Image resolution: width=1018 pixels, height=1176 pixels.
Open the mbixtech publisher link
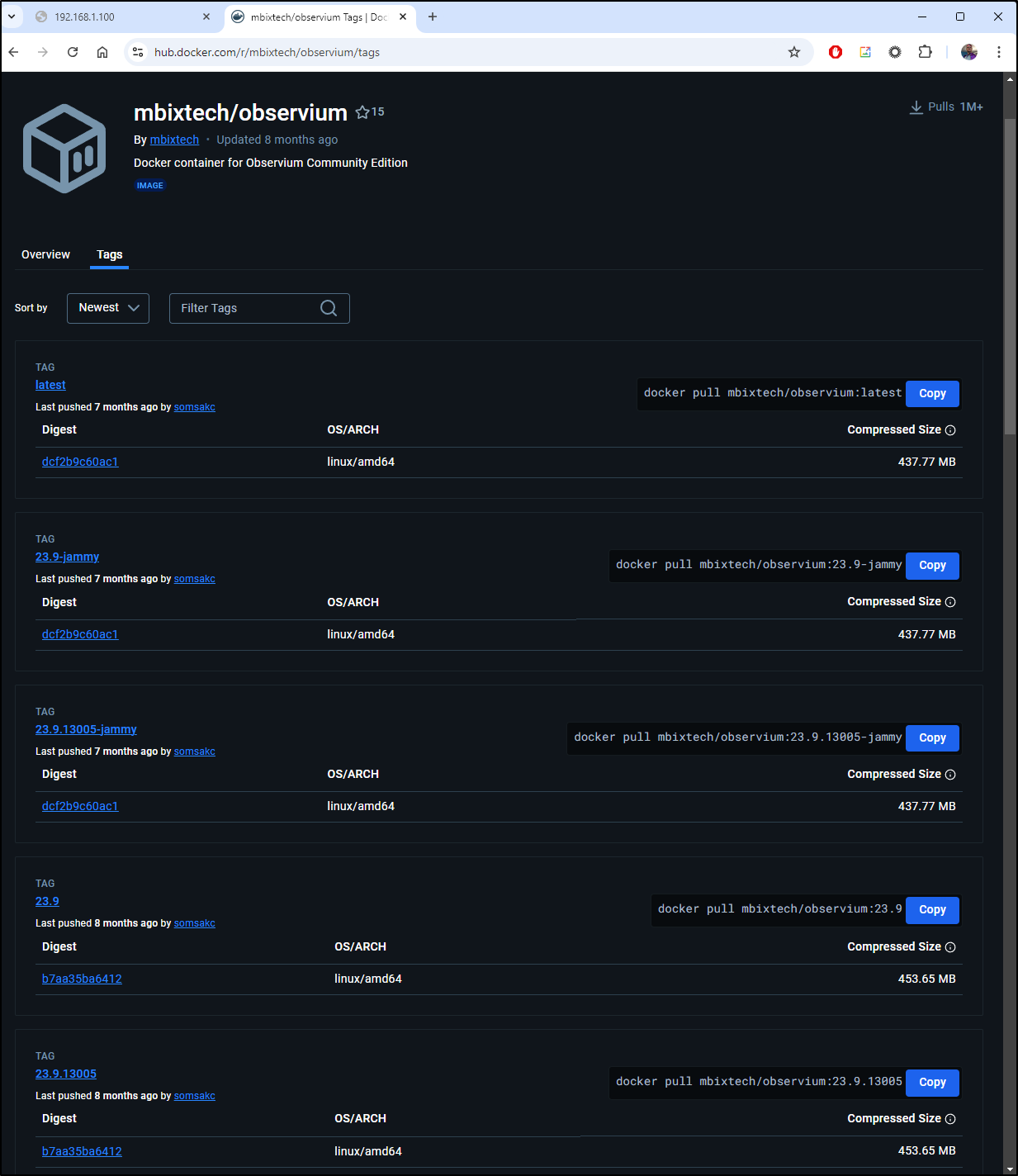pyautogui.click(x=174, y=140)
